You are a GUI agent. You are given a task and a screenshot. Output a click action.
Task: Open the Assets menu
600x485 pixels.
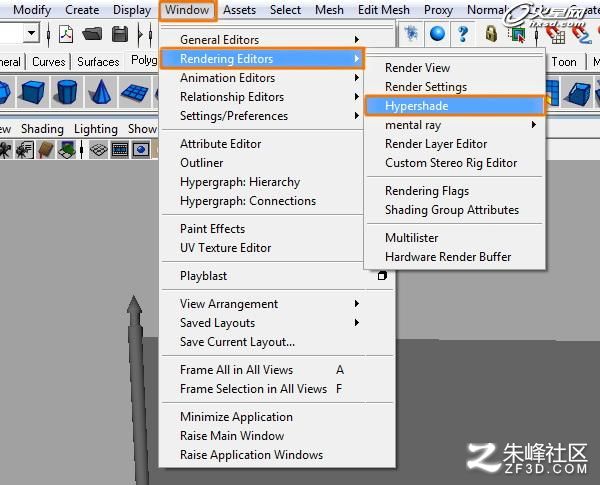pyautogui.click(x=240, y=10)
